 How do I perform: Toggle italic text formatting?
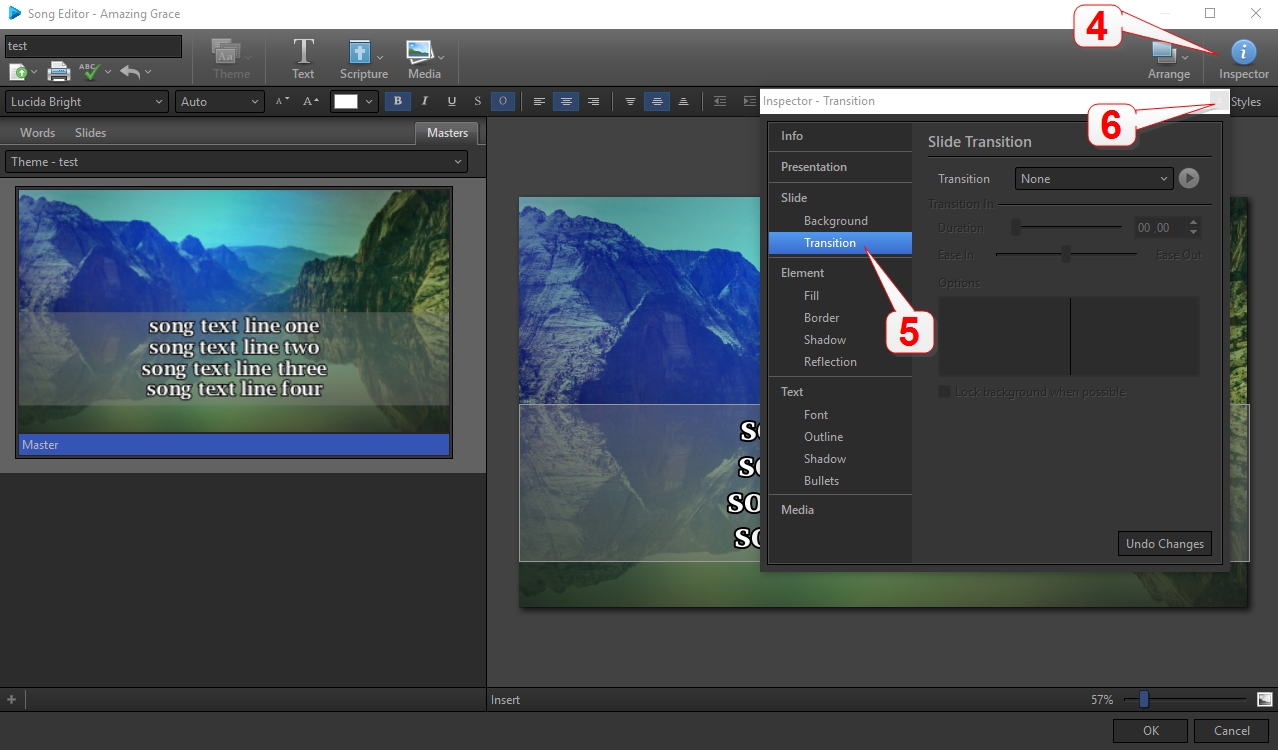click(x=424, y=101)
